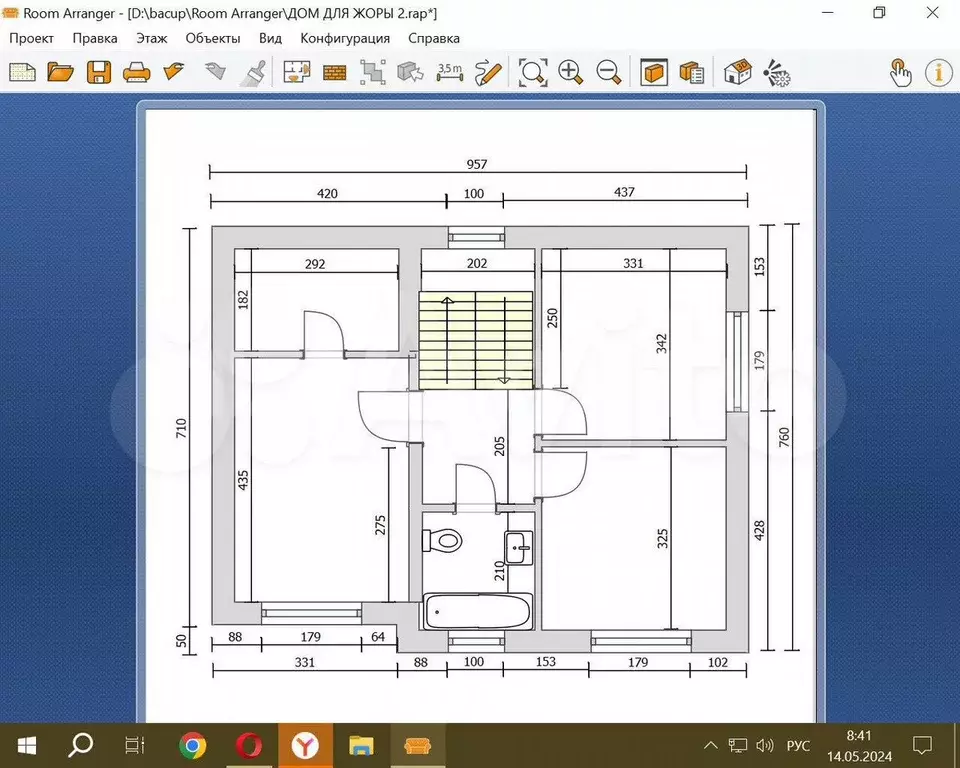Click the grayed stairs selection icon
Image resolution: width=960 pixels, height=768 pixels.
[x=372, y=72]
